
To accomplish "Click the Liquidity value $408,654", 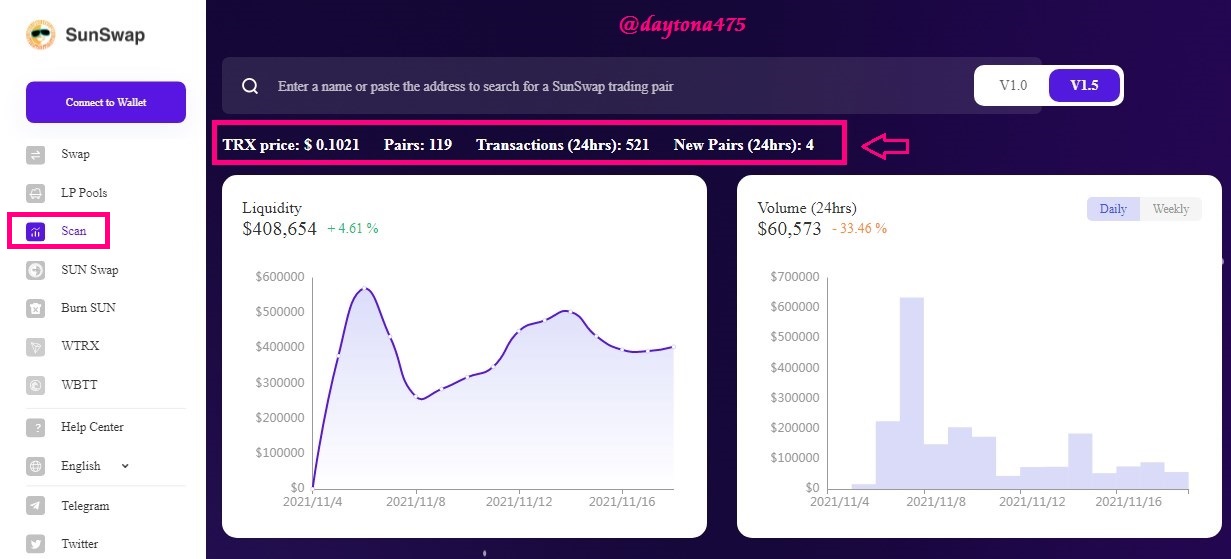I will point(279,228).
